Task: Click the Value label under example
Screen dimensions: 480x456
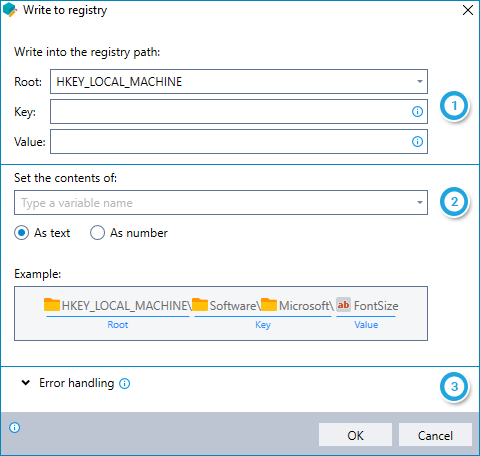Action: click(366, 325)
